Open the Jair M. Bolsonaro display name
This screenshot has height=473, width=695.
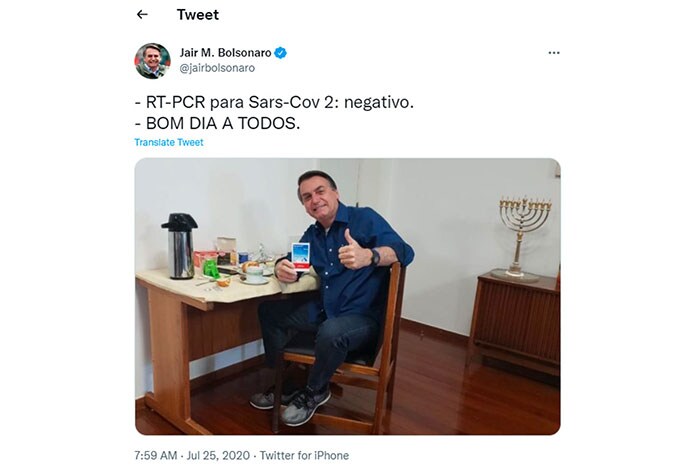pos(225,53)
